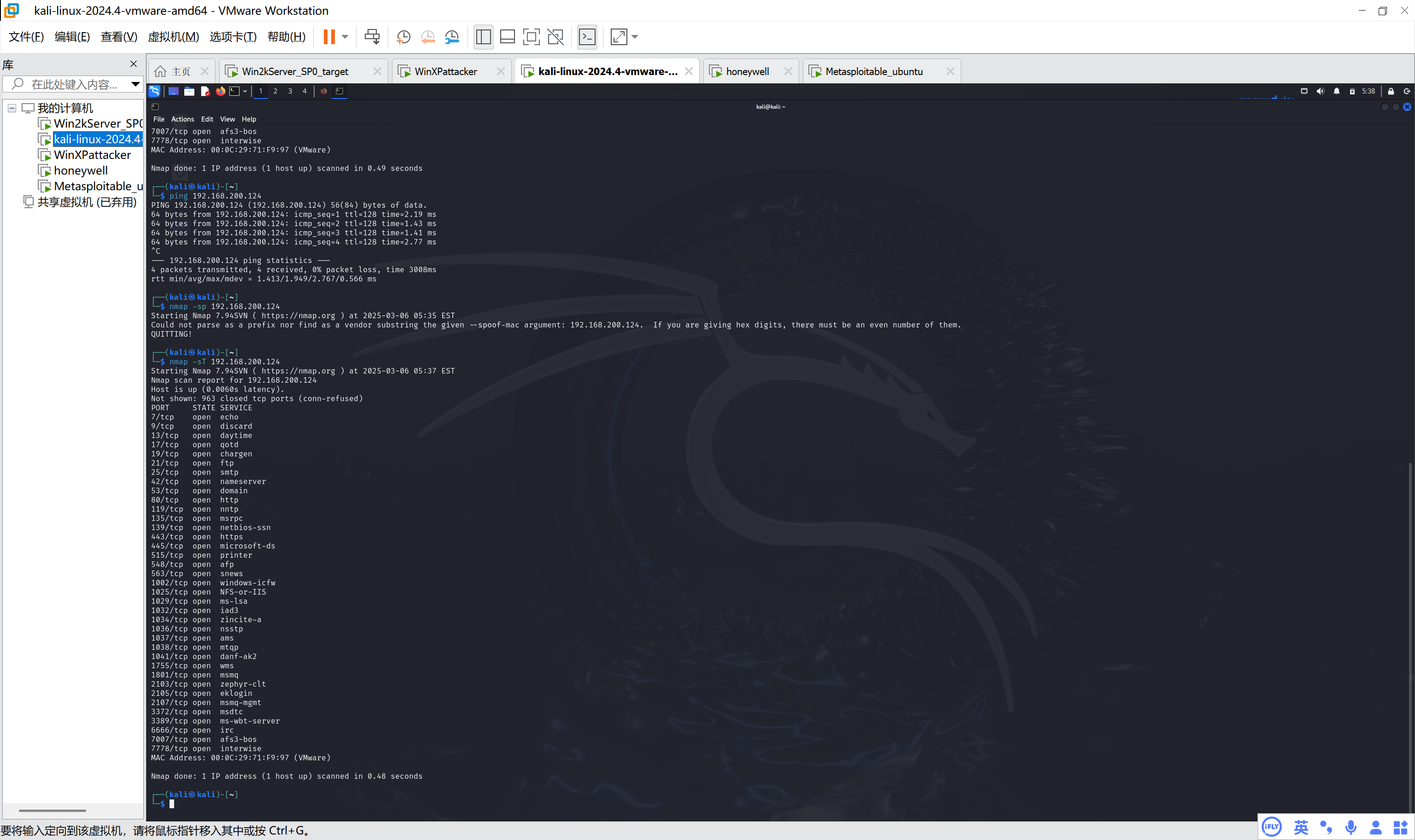Open Firefox in Kali panel

click(220, 91)
